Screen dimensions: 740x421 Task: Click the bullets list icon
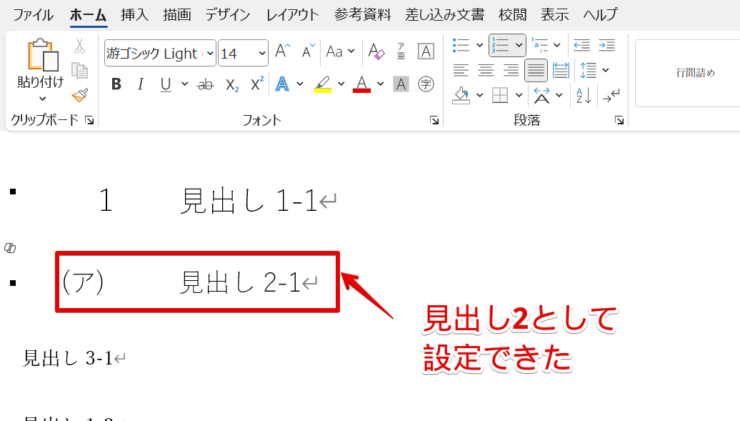tap(461, 45)
